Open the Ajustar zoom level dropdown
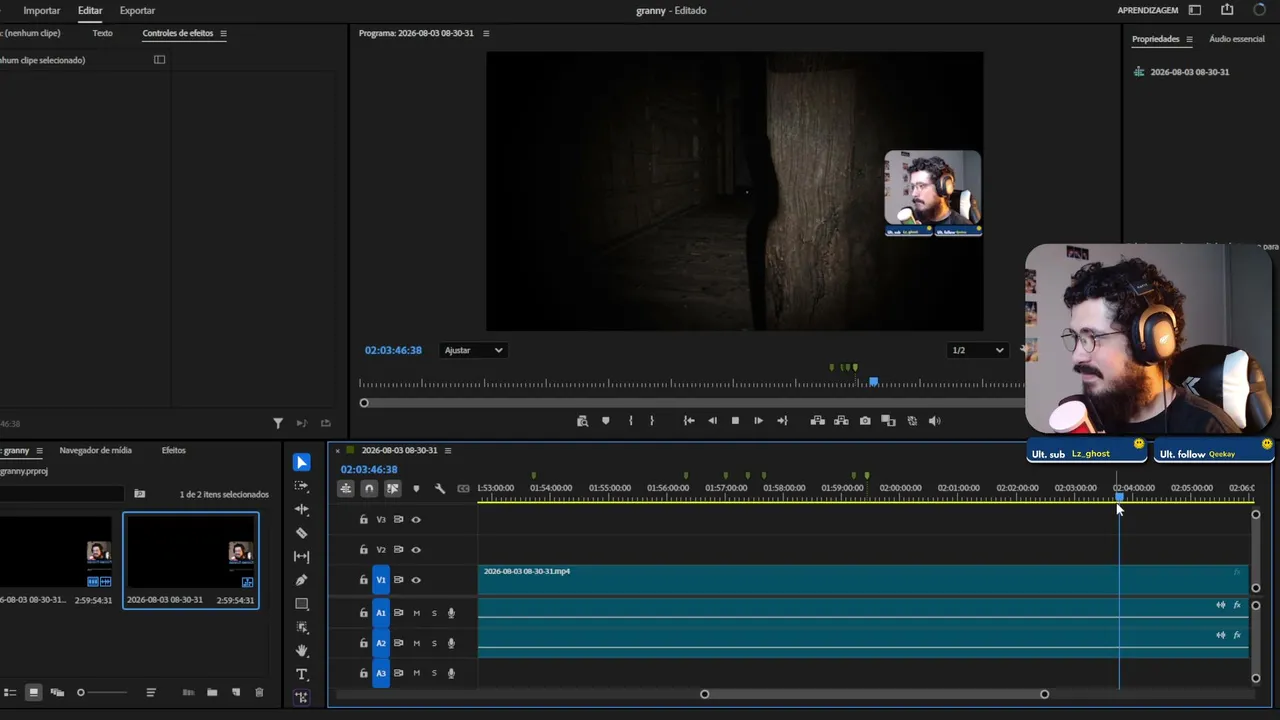1280x720 pixels. pyautogui.click(x=474, y=350)
